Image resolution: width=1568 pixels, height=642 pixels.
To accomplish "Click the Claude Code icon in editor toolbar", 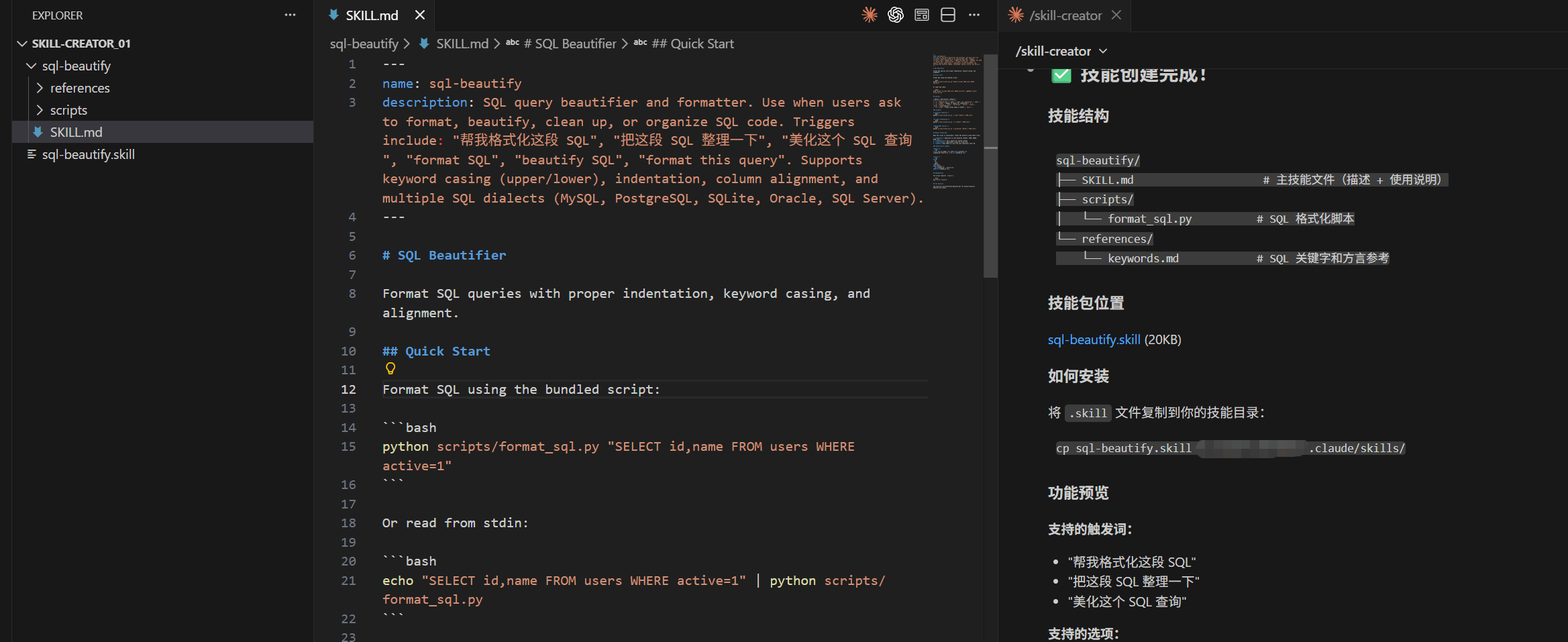I will tap(870, 15).
